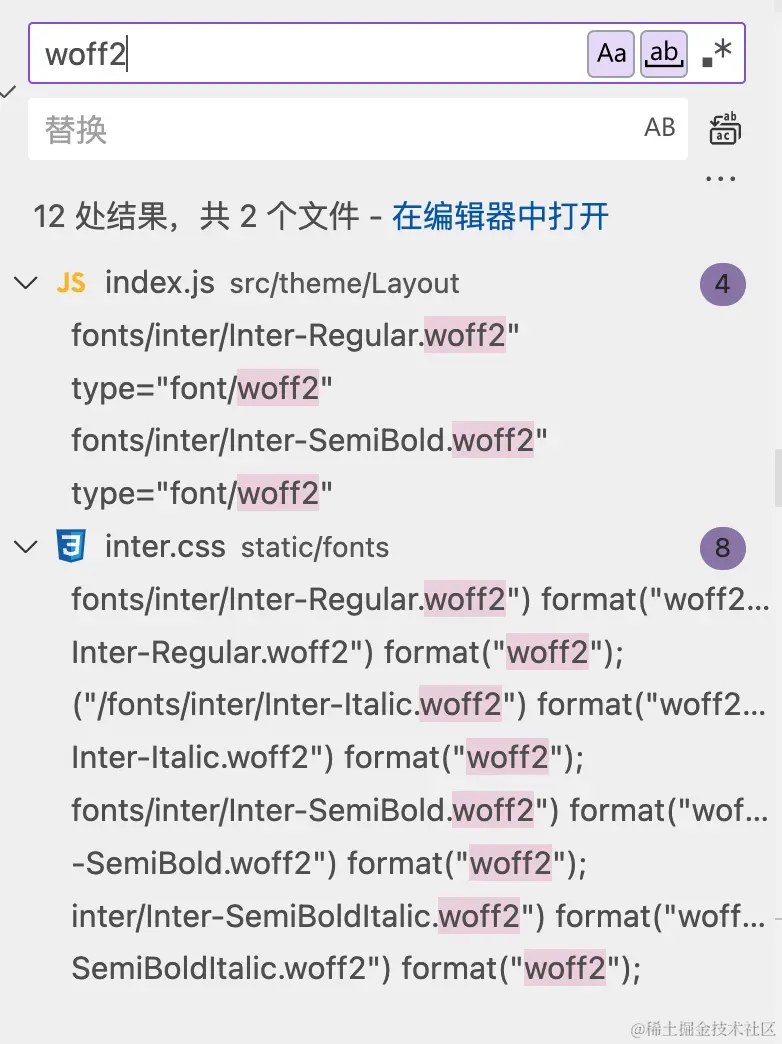The width and height of the screenshot is (782, 1044).
Task: Open first type="font/woff2" result in index.js
Action: coord(202,388)
